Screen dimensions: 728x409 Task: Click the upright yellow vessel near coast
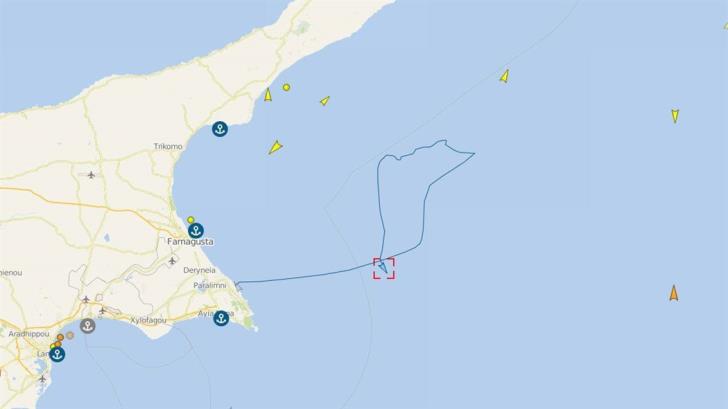pyautogui.click(x=268, y=95)
